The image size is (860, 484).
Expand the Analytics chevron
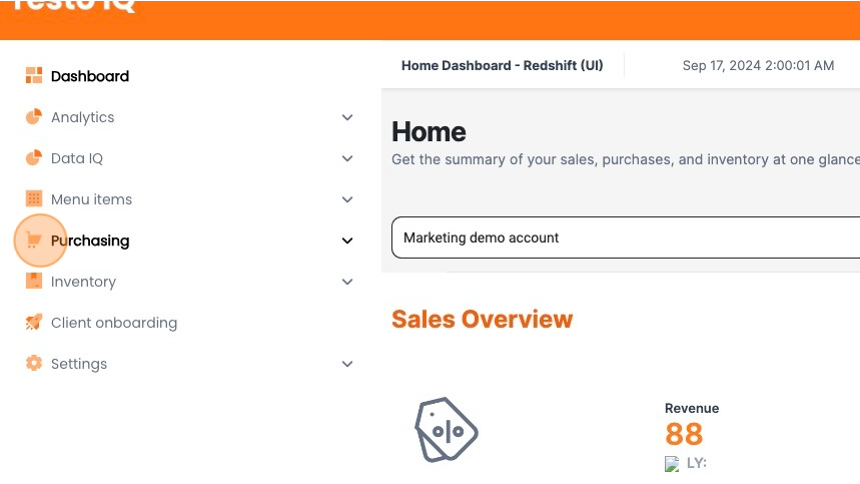click(347, 117)
